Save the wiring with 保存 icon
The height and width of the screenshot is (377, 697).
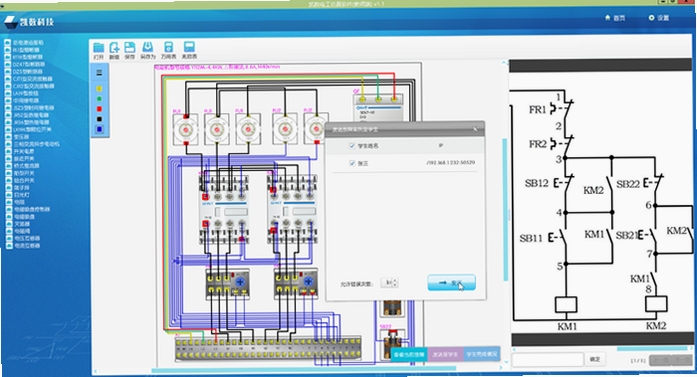point(130,50)
